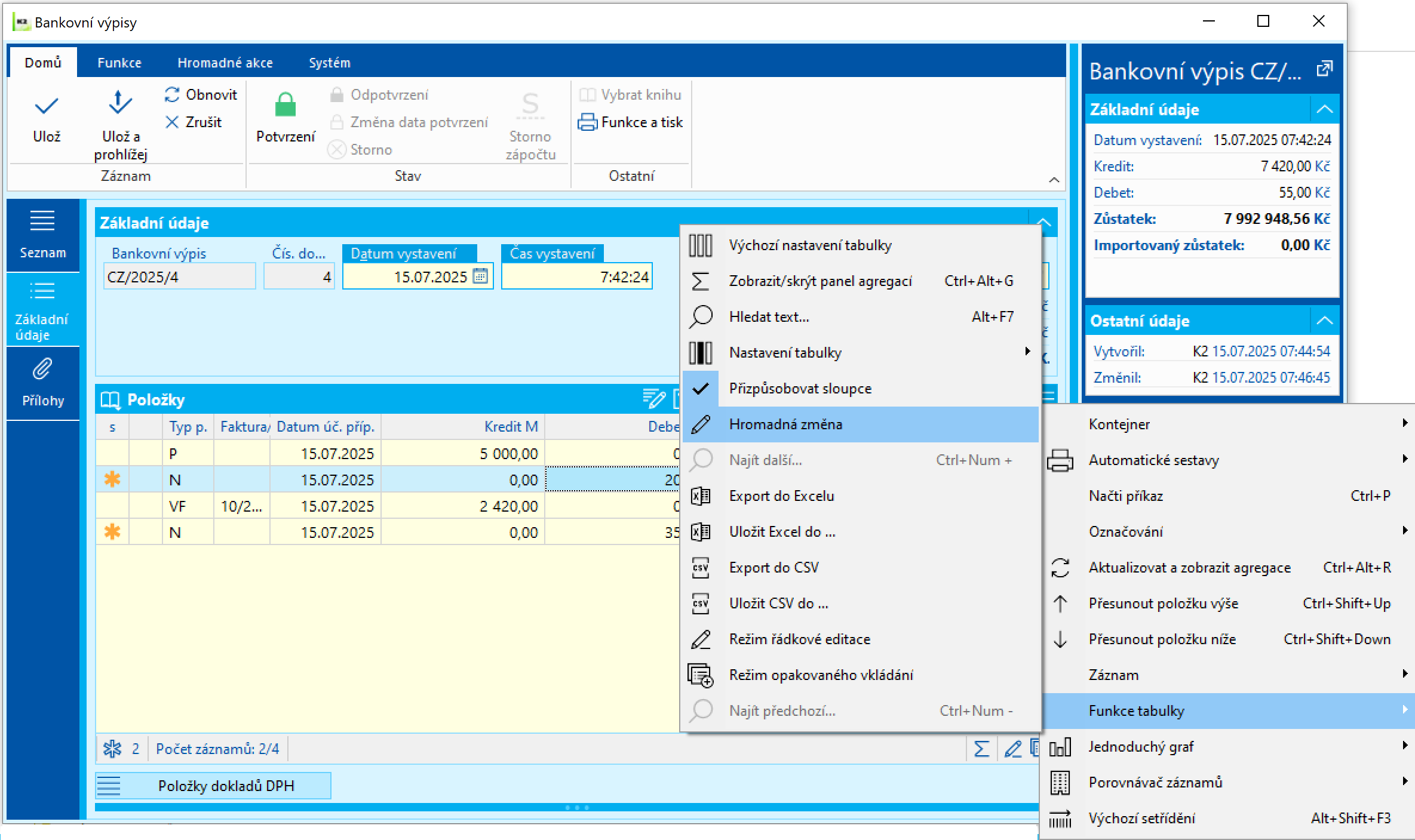The width and height of the screenshot is (1415, 840).
Task: Pop out the Bankovní výpis side panel
Action: click(1324, 70)
